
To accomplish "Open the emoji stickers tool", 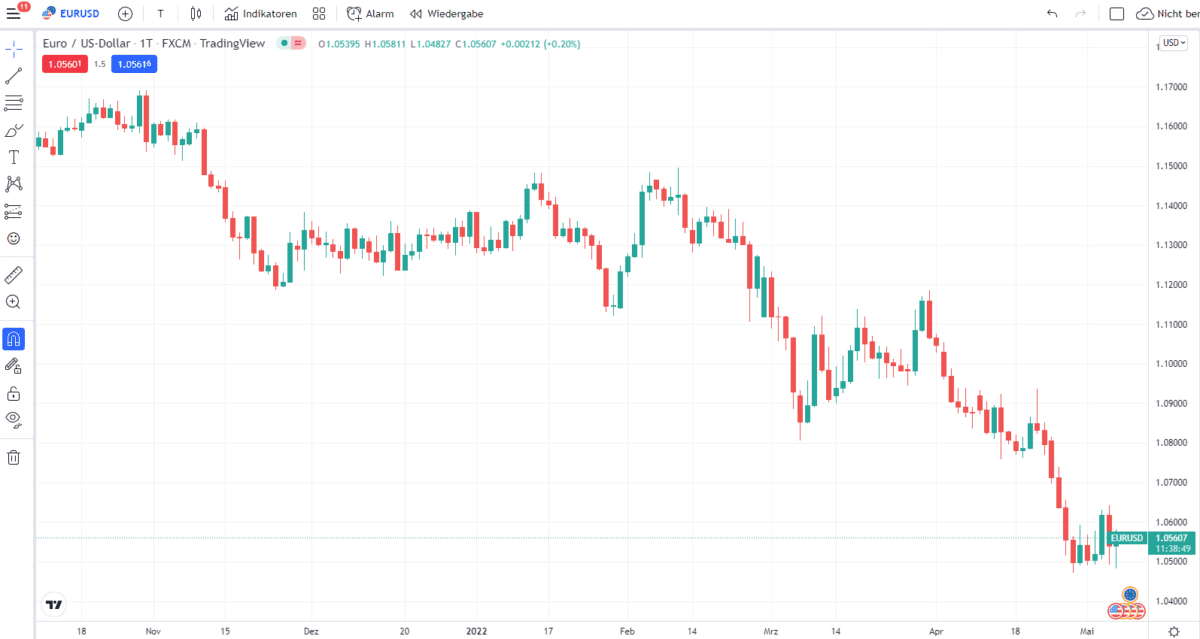I will coord(13,239).
